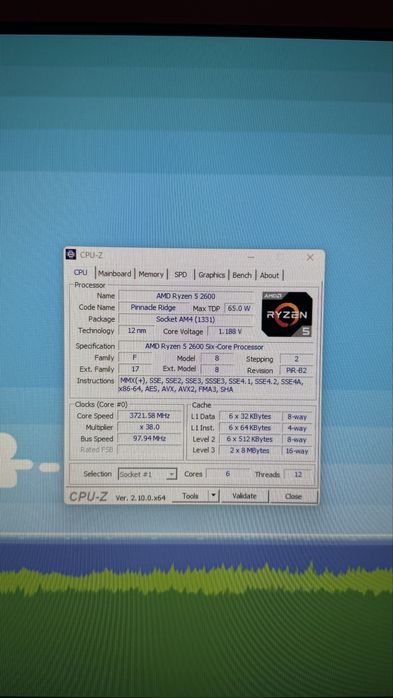Click the version text Ver. 2.10.0.x64
393x698 pixels.
click(140, 498)
